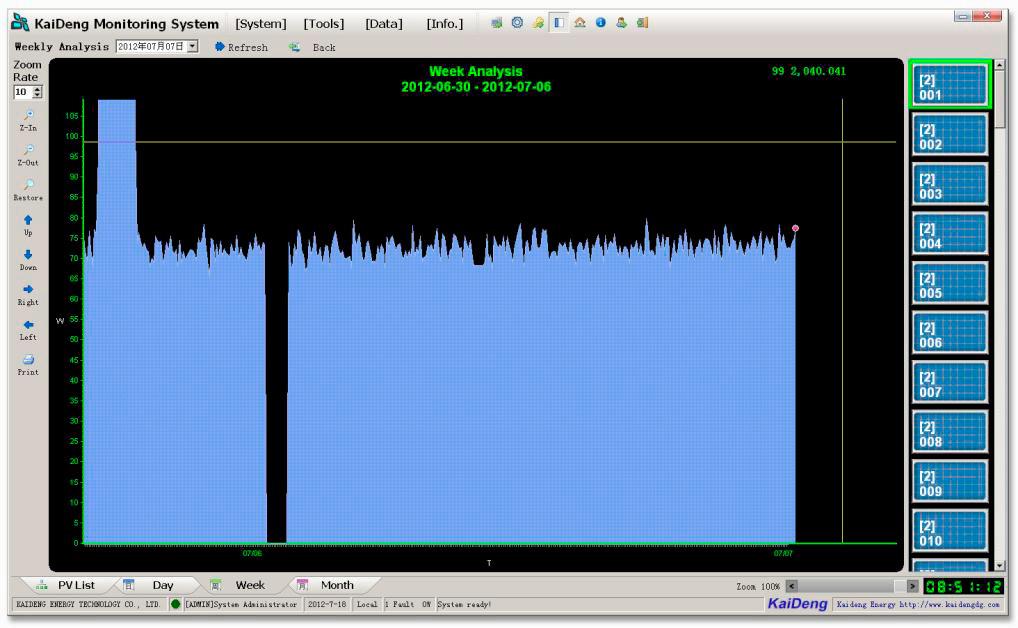Click the Zoom Rate value field
Screen dimensions: 1018x628
pos(23,92)
